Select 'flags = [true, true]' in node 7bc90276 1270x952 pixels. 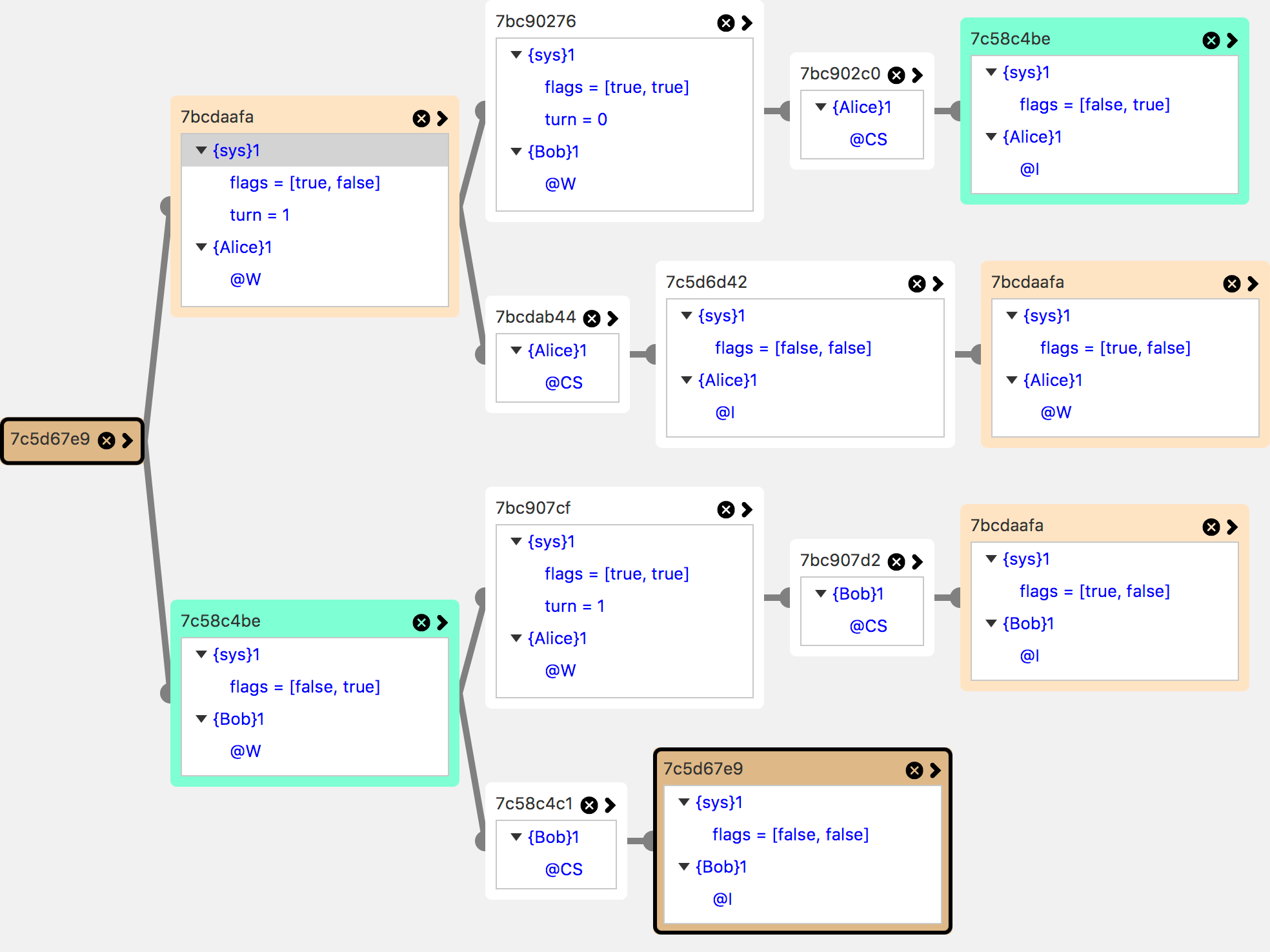625,87
